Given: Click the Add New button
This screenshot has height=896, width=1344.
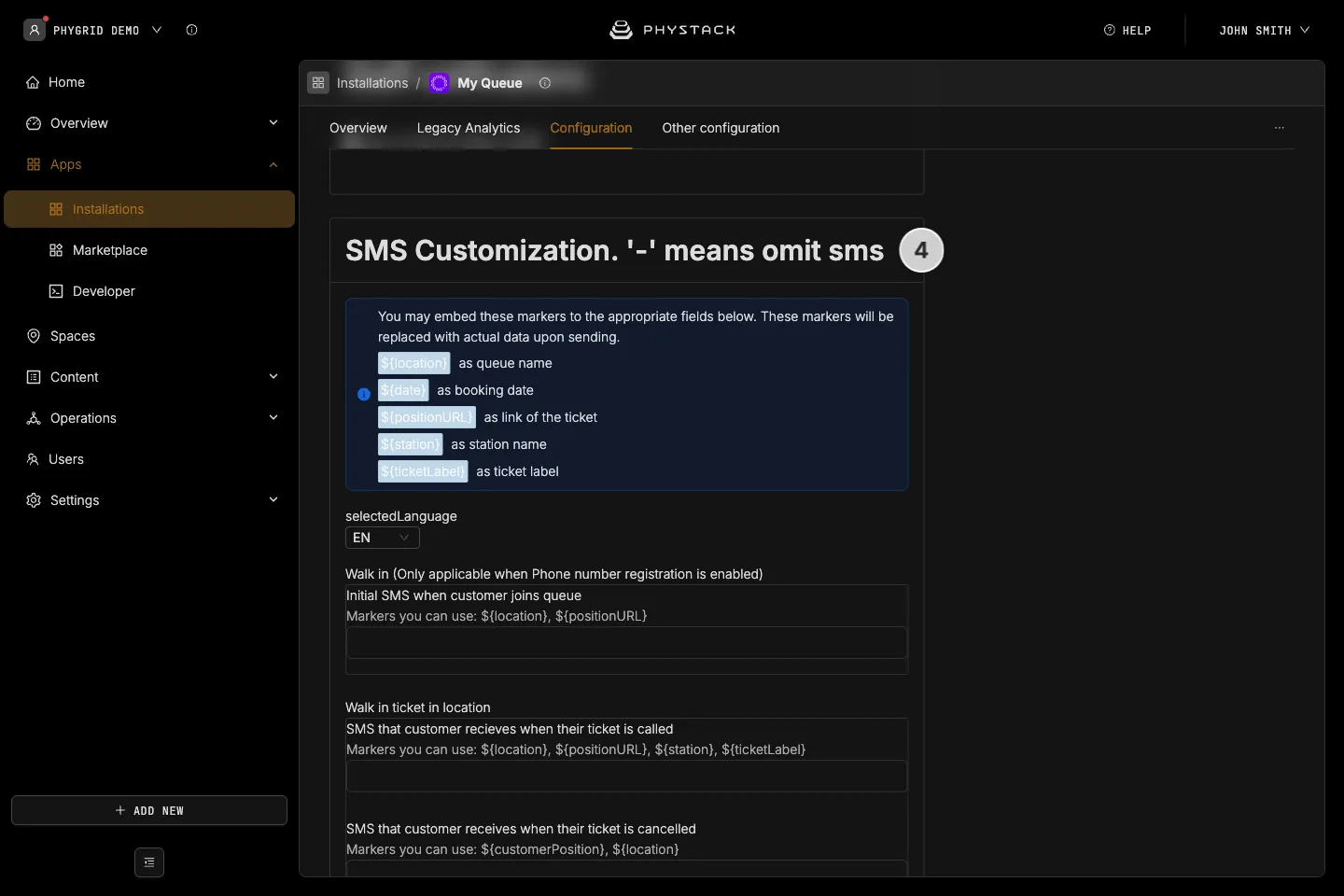Looking at the screenshot, I should (x=149, y=810).
